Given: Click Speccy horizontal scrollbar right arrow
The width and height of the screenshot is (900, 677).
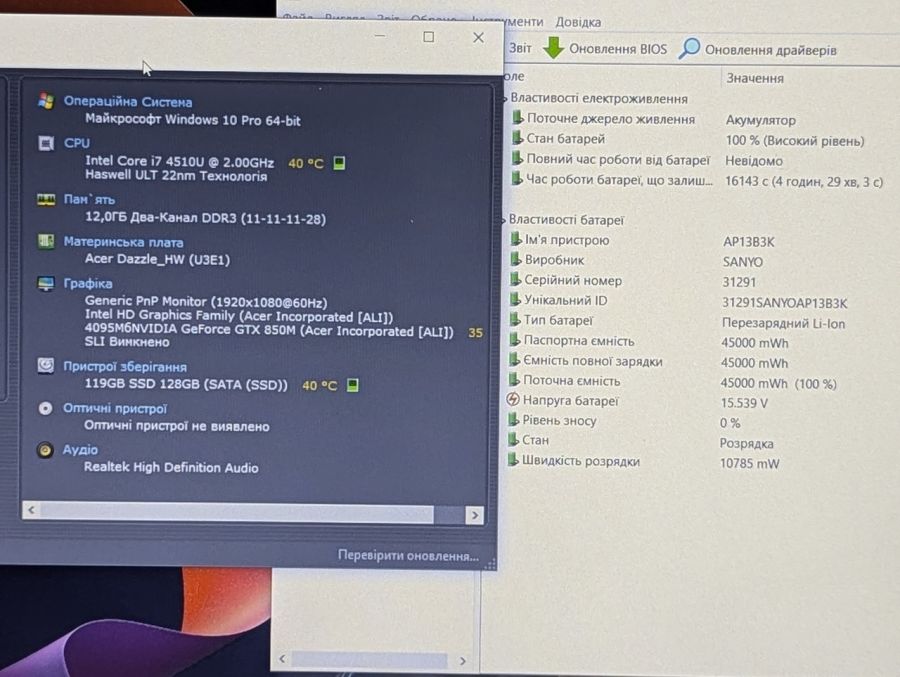Looking at the screenshot, I should 474,515.
